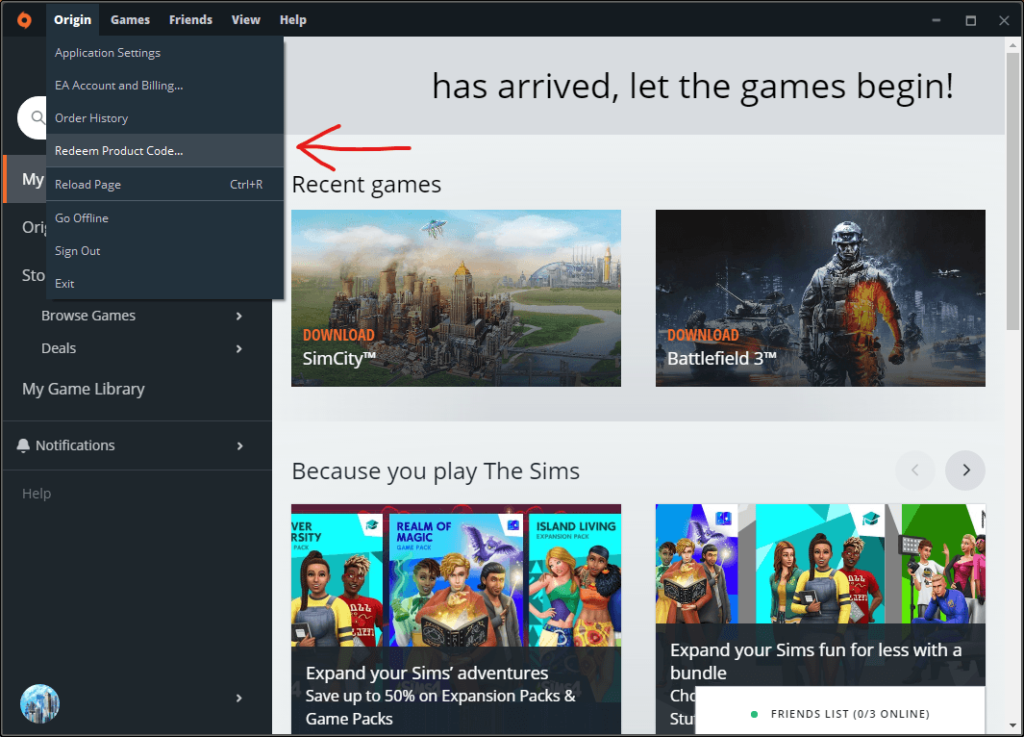
Task: Expand the Deals submenu
Action: [239, 349]
